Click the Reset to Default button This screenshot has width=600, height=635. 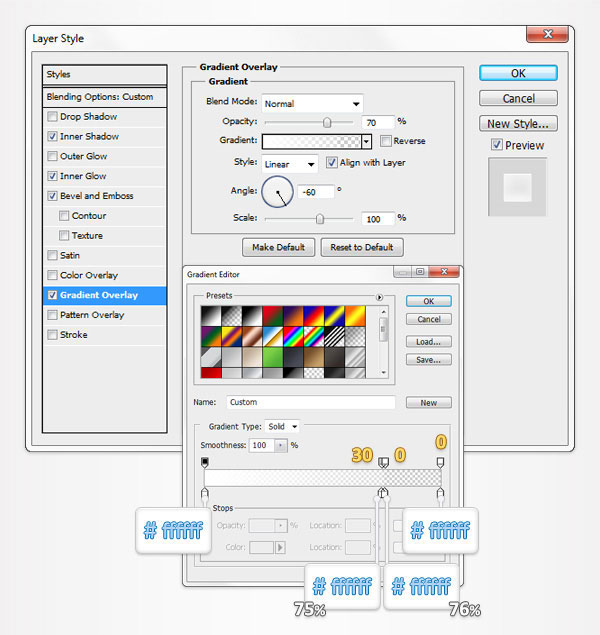[362, 247]
